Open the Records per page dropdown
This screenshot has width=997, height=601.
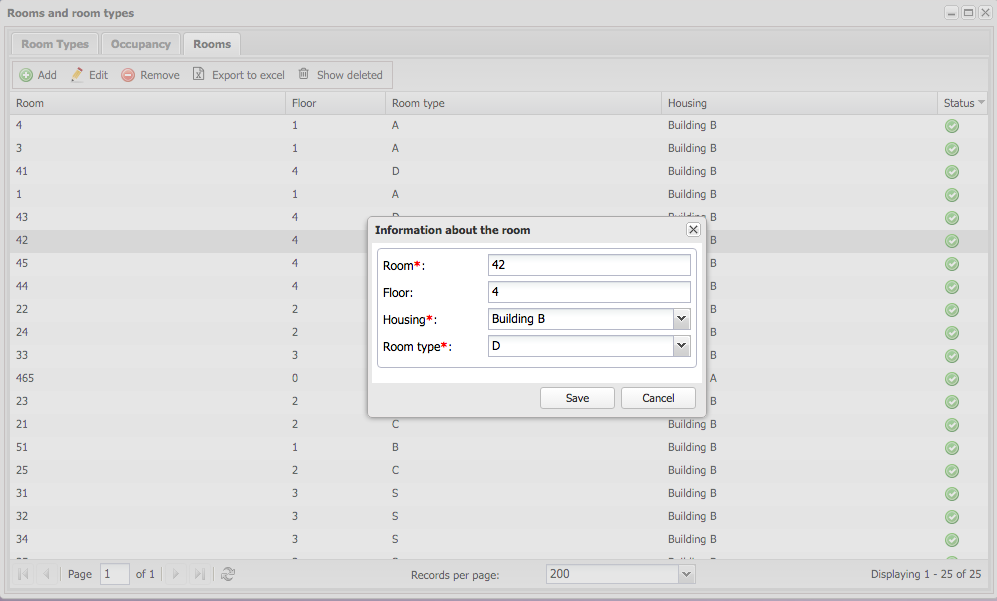tap(686, 574)
